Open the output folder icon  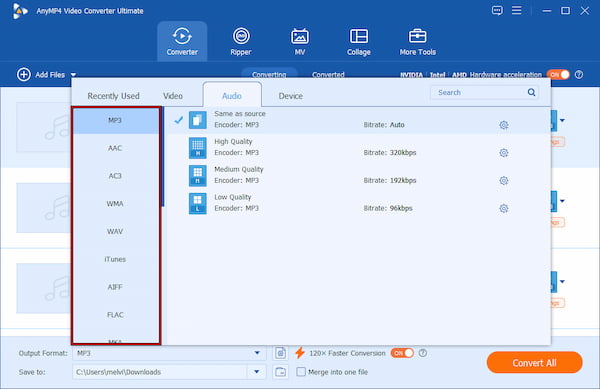(280, 372)
